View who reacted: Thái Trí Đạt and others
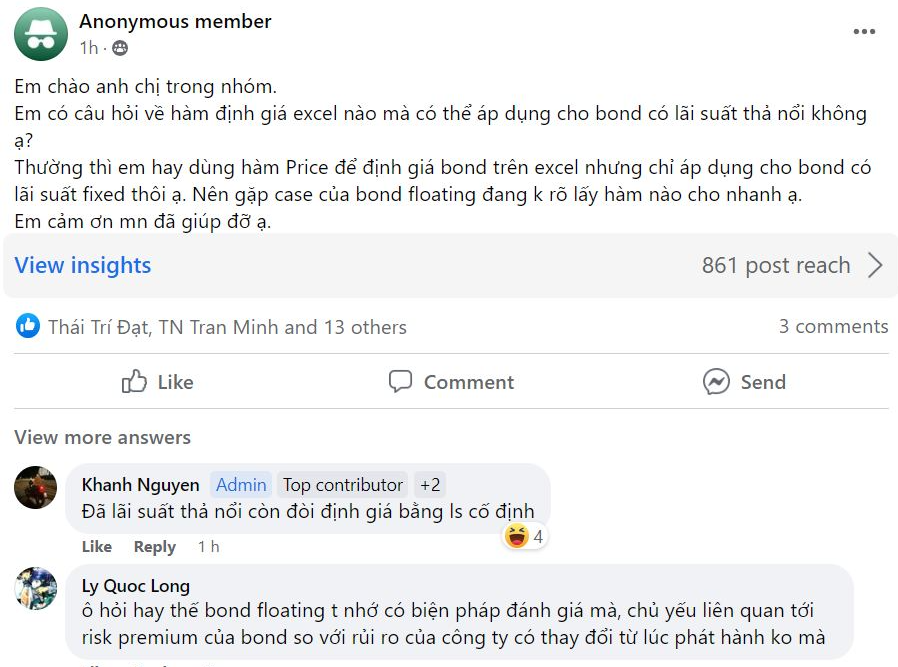 (x=227, y=327)
